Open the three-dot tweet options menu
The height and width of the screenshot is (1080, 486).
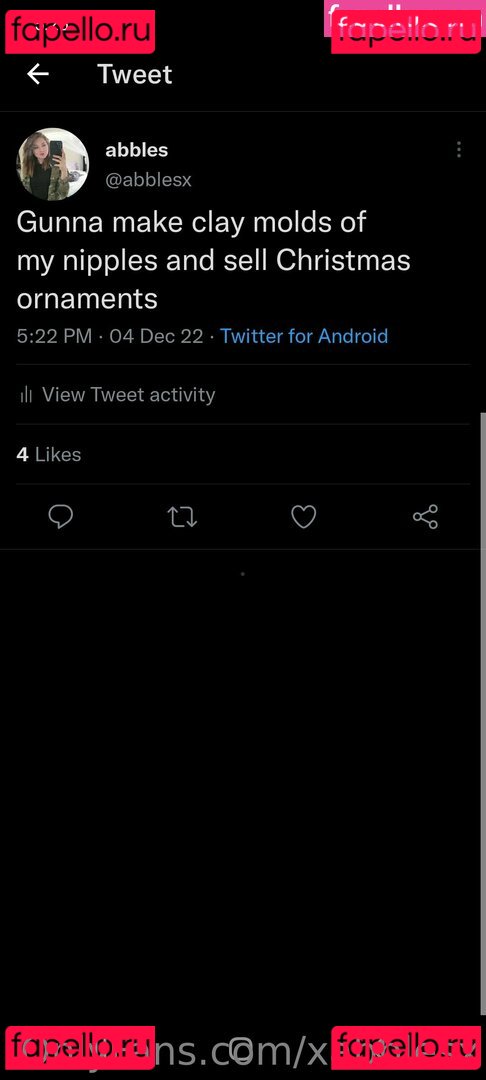click(x=458, y=149)
